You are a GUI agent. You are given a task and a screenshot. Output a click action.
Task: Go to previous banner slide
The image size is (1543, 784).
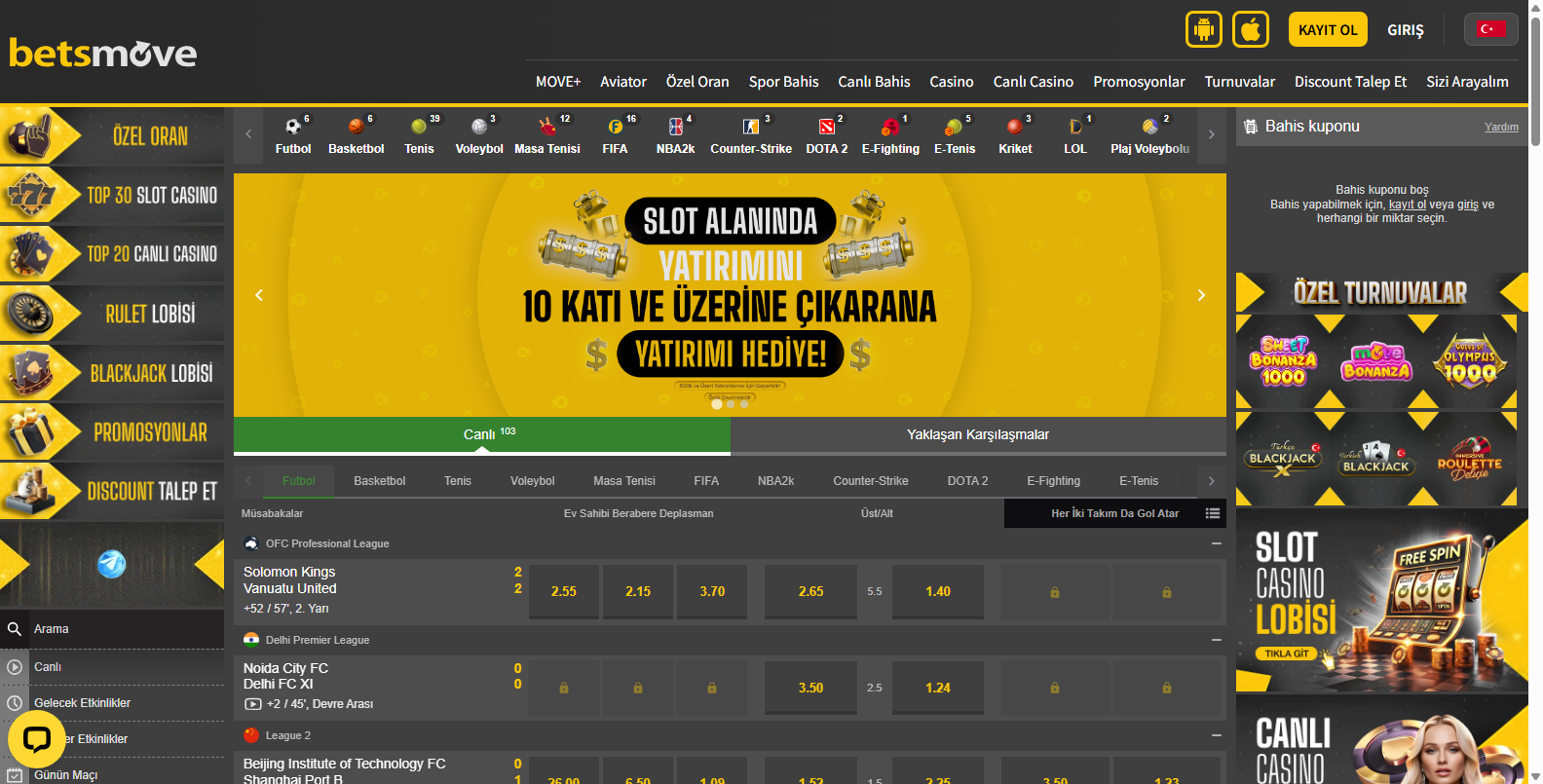pos(259,295)
